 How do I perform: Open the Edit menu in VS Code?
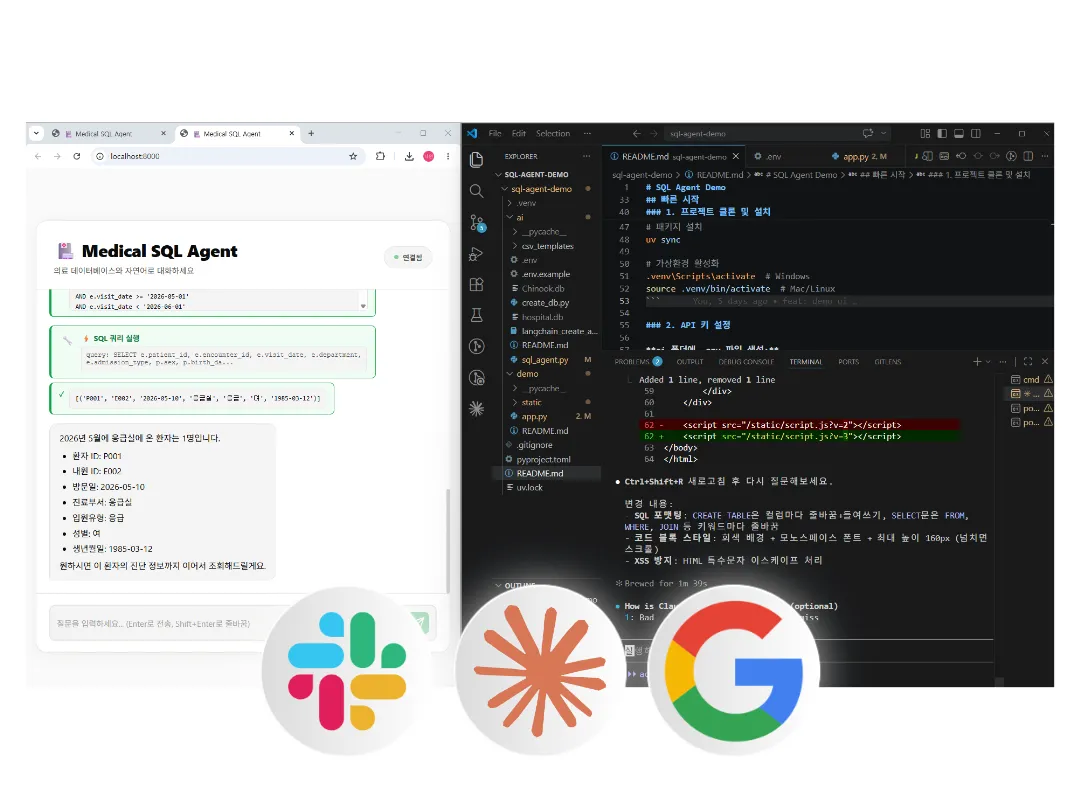(x=519, y=134)
